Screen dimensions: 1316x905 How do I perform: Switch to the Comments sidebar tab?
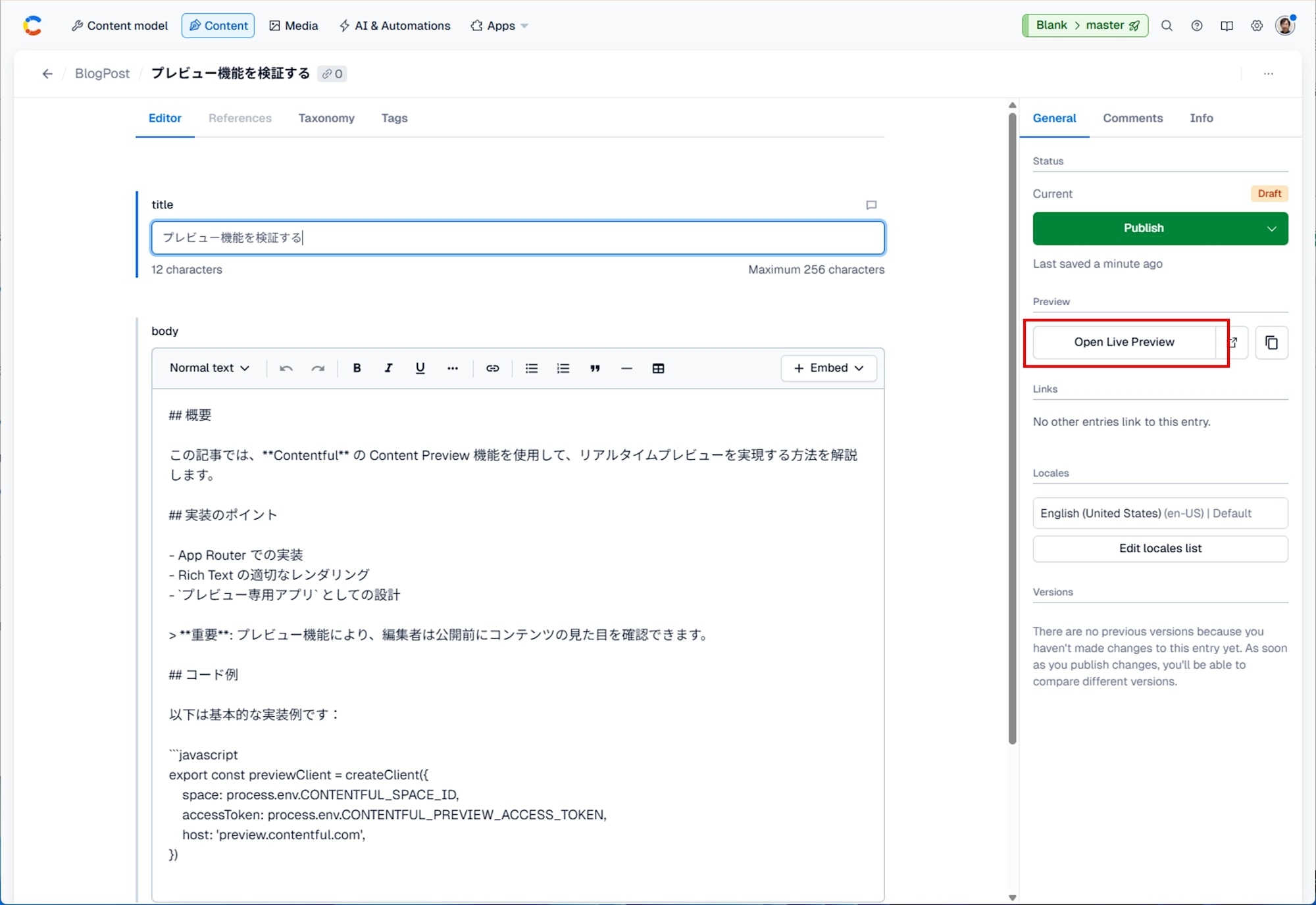1132,118
